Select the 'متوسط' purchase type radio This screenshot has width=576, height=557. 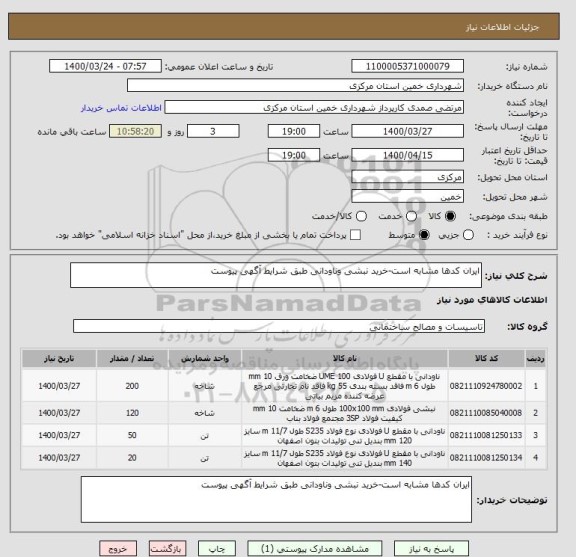pyautogui.click(x=424, y=235)
